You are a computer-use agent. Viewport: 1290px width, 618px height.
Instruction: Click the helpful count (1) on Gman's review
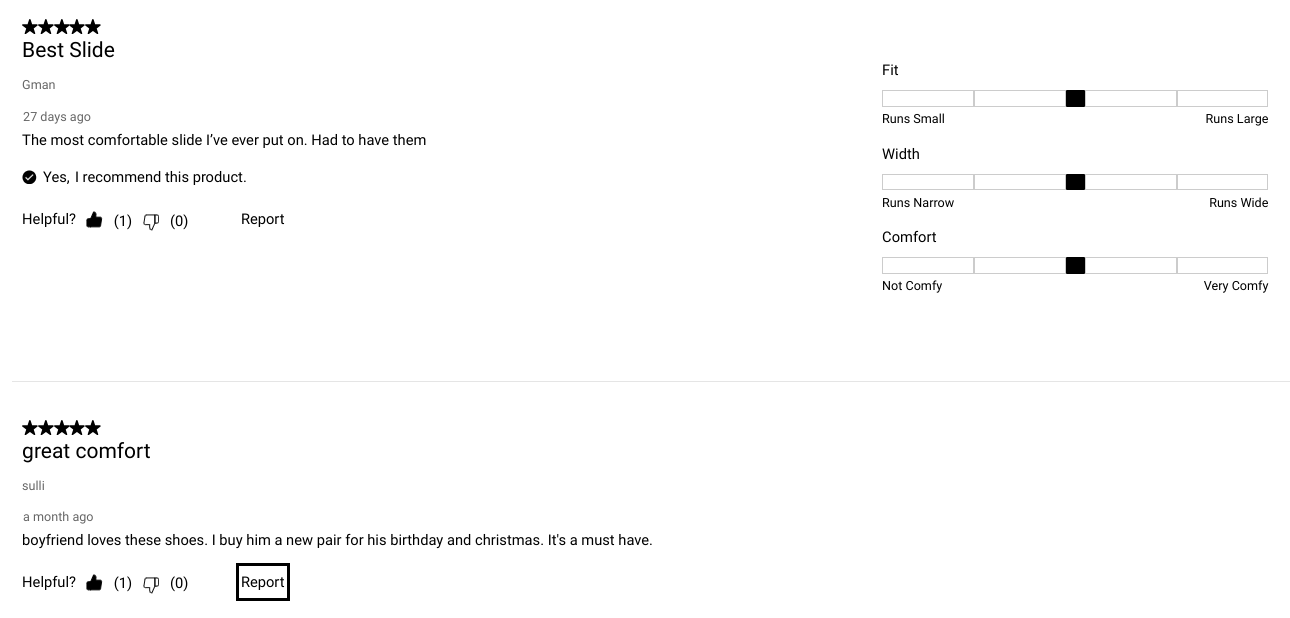tap(123, 221)
